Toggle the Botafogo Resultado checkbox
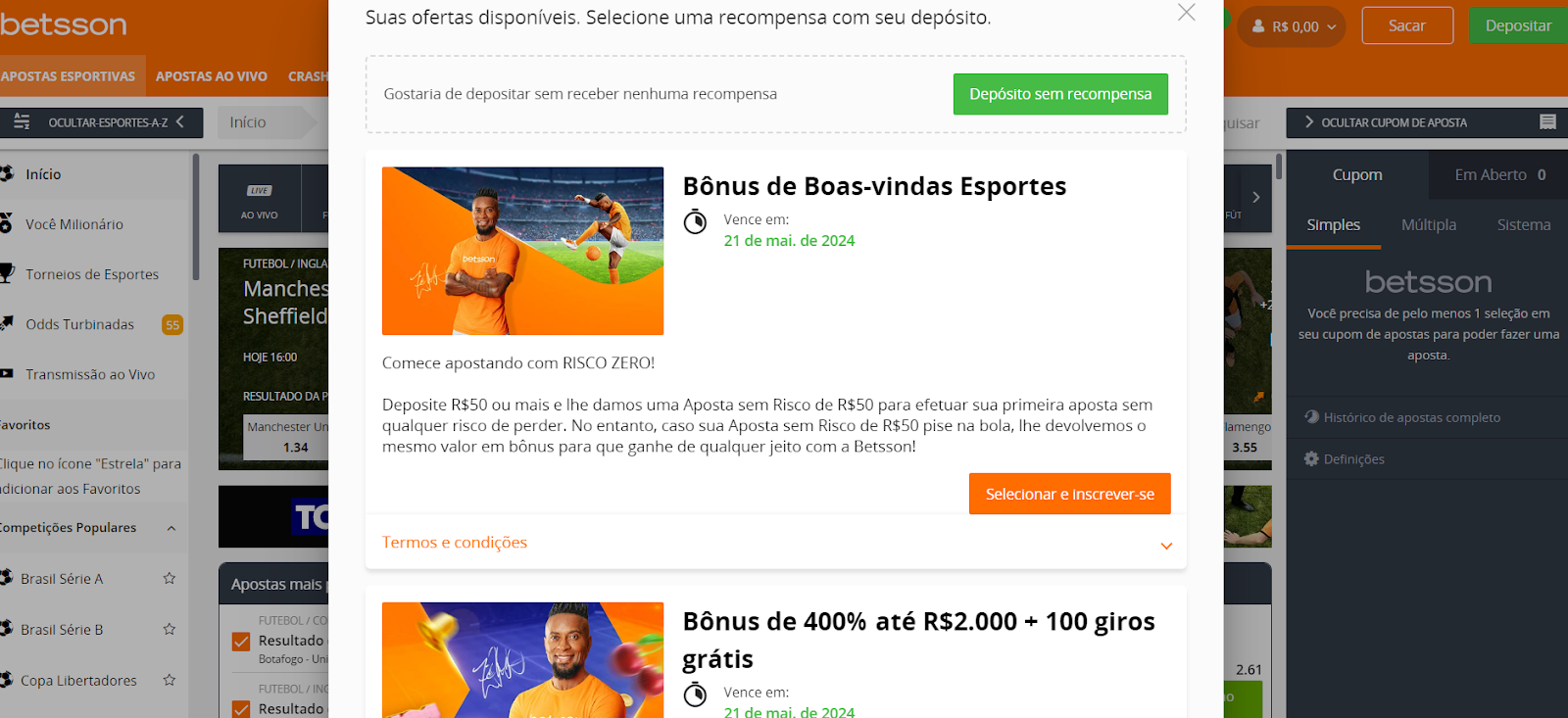The width and height of the screenshot is (1568, 718). click(241, 642)
